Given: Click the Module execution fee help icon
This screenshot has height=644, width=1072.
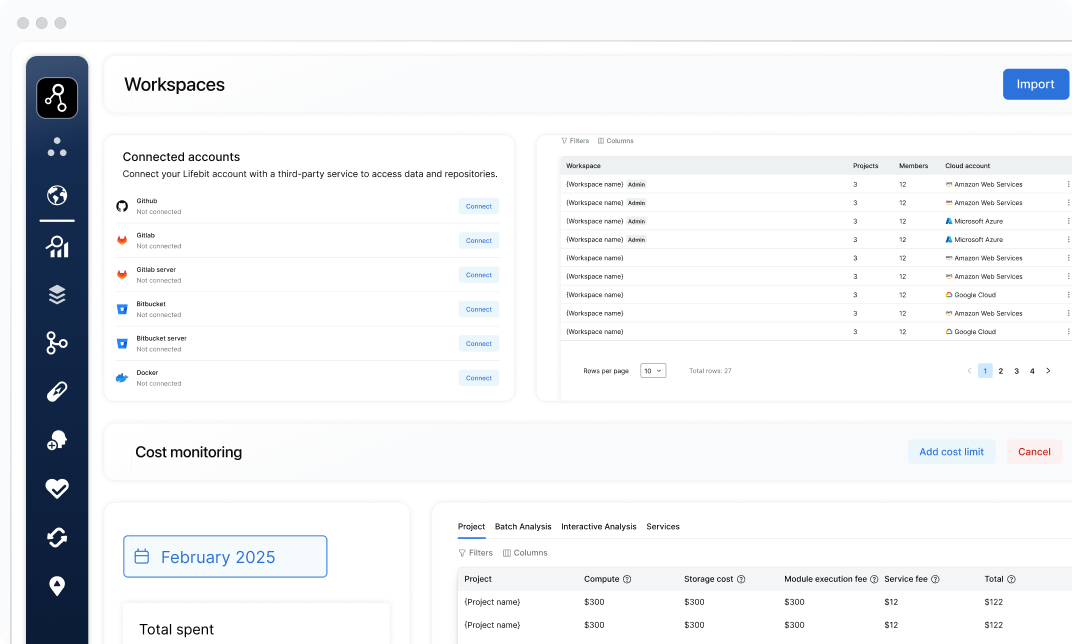Looking at the screenshot, I should [874, 579].
